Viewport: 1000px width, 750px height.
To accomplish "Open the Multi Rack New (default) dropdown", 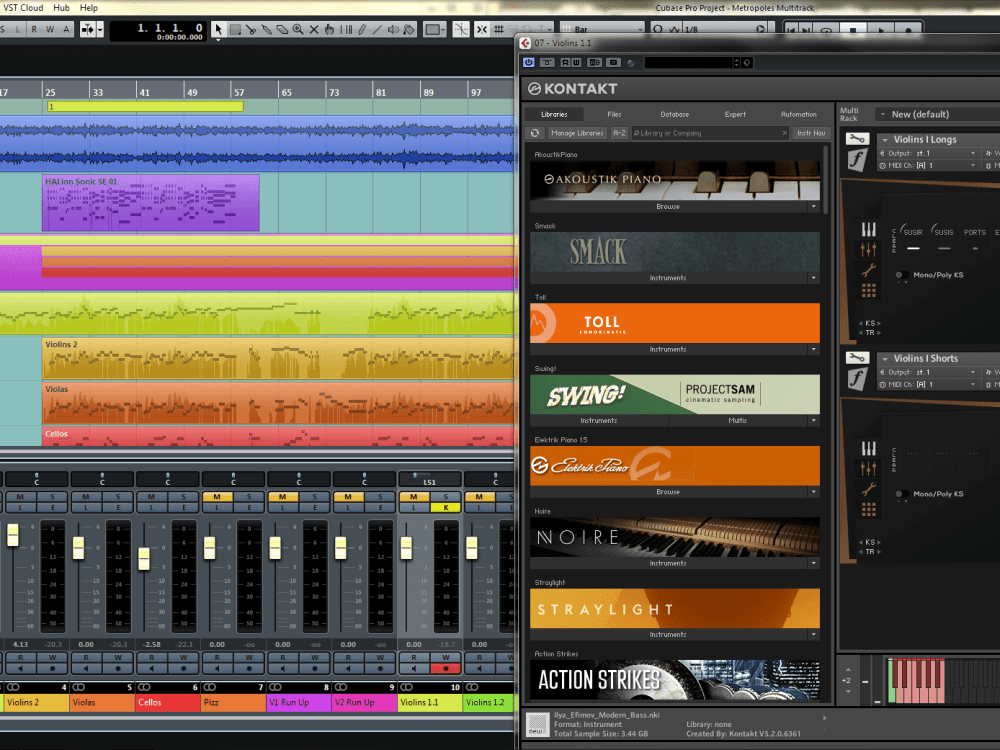I will pyautogui.click(x=937, y=114).
